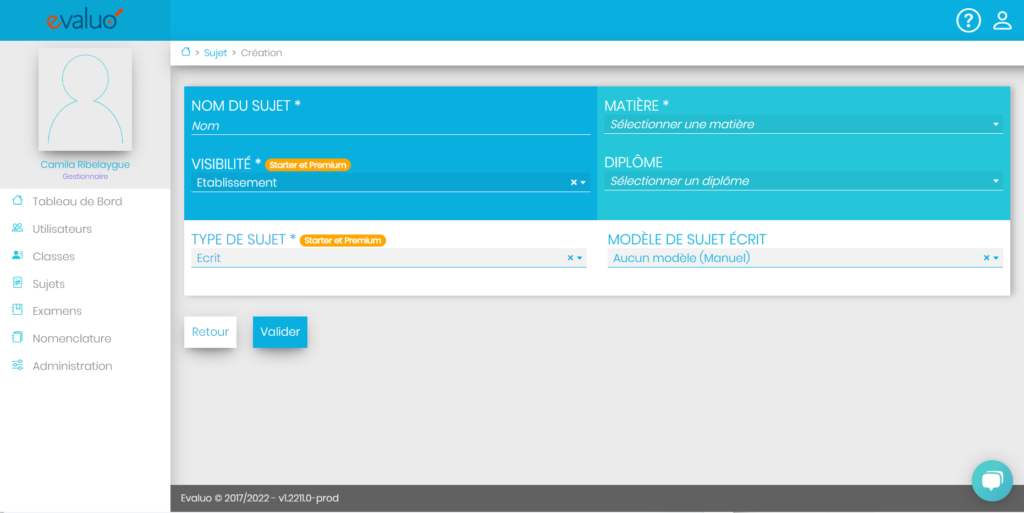Open the chat support bubble
Viewport: 1024px width, 513px height.
pos(991,481)
